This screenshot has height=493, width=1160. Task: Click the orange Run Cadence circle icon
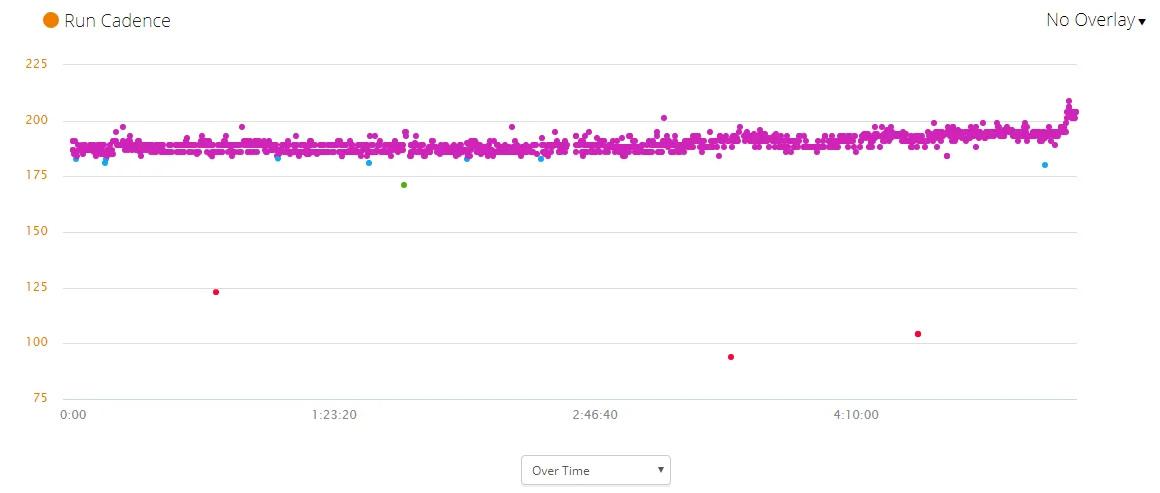pyautogui.click(x=51, y=20)
